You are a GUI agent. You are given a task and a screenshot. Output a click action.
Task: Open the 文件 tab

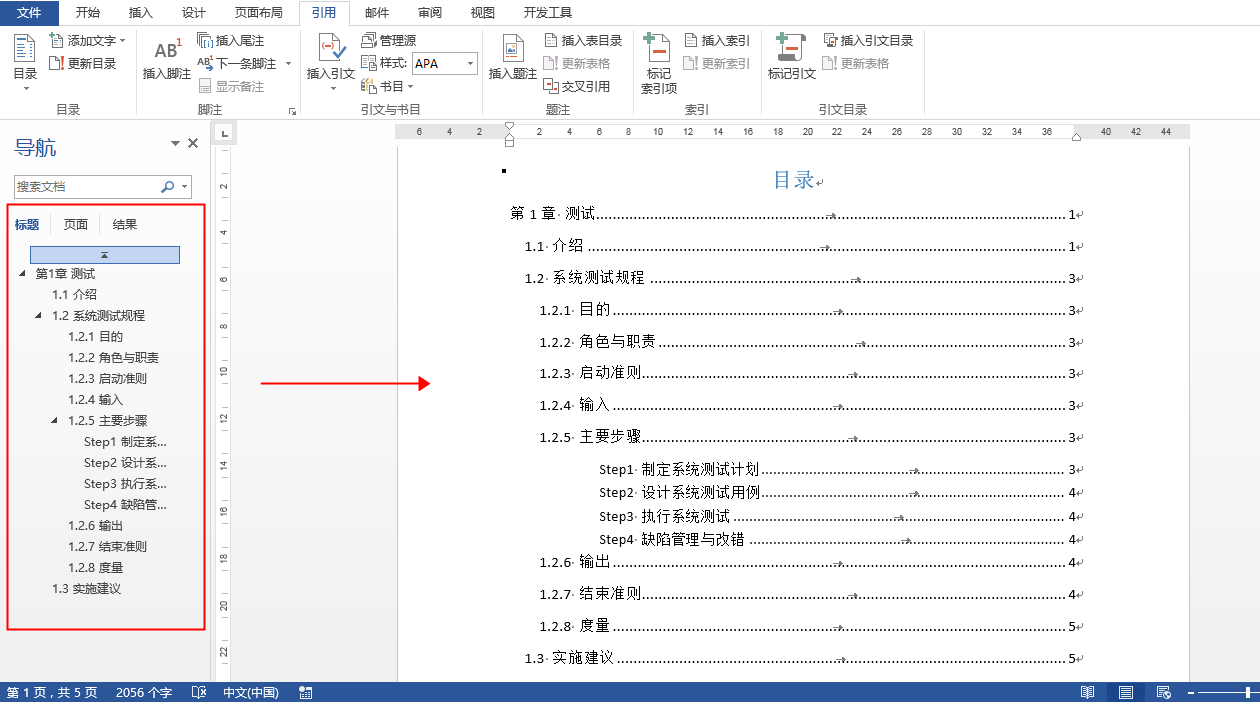click(x=30, y=13)
